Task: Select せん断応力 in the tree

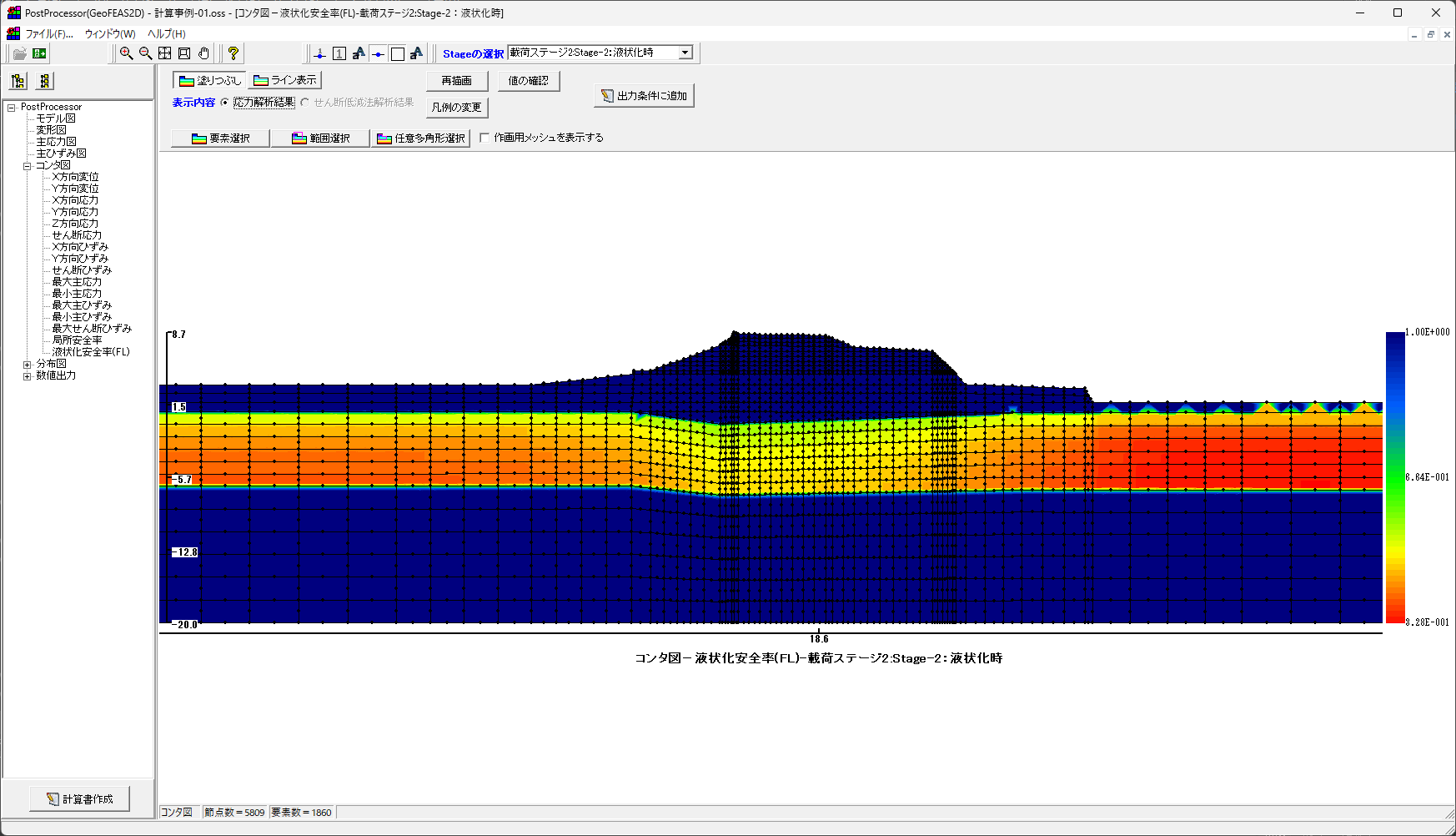Action: click(x=77, y=235)
